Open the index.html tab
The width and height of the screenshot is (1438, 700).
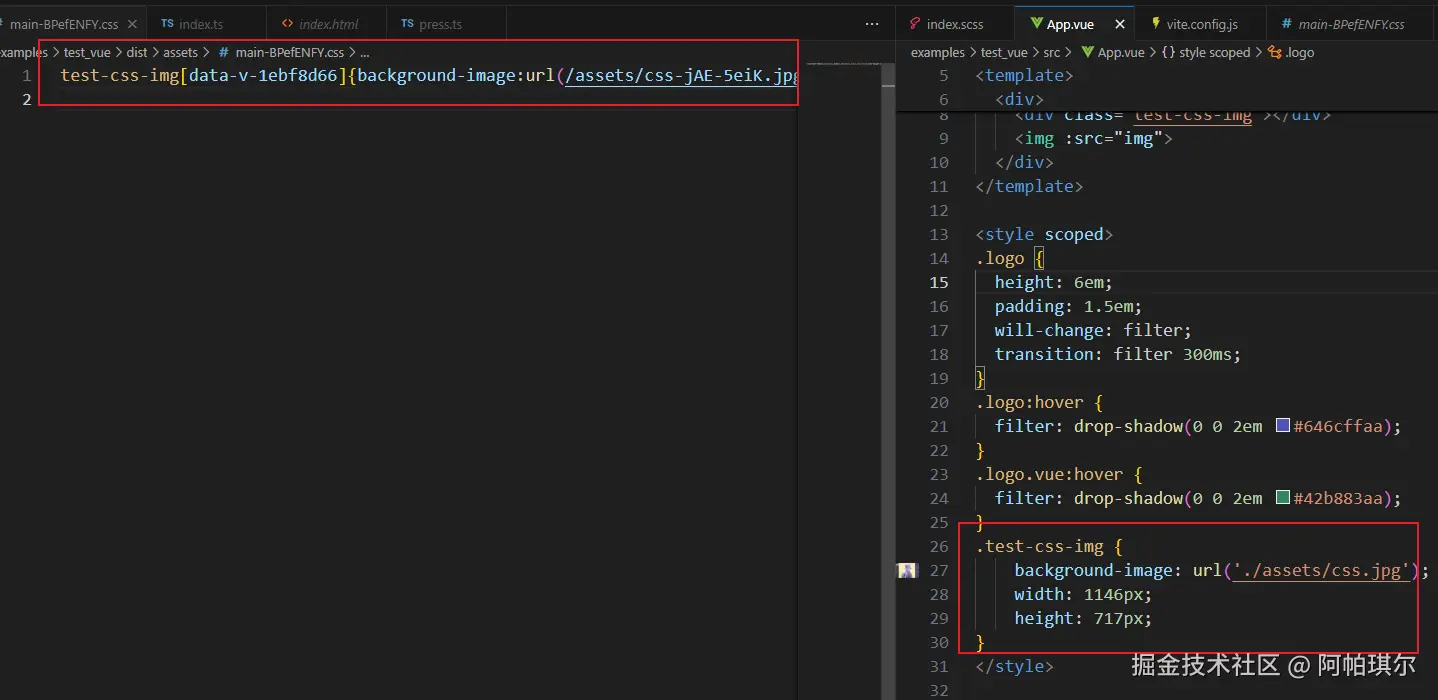327,24
